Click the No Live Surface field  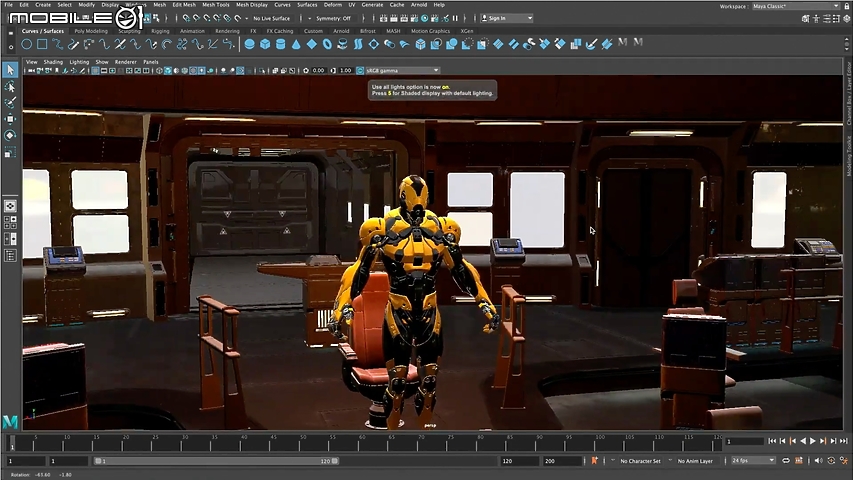click(271, 19)
